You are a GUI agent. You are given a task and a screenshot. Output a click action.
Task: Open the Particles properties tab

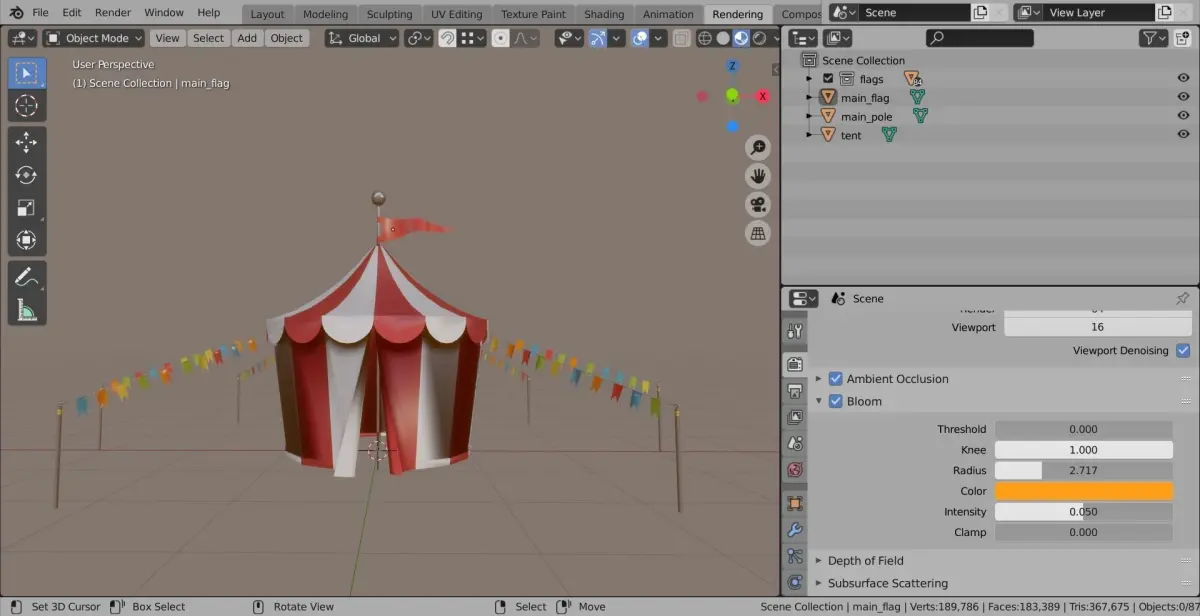click(x=795, y=556)
